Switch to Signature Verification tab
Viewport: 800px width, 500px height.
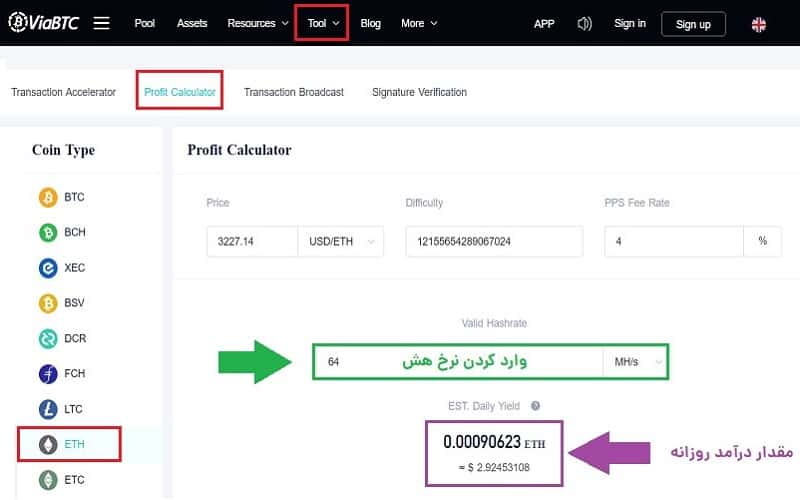pyautogui.click(x=419, y=92)
